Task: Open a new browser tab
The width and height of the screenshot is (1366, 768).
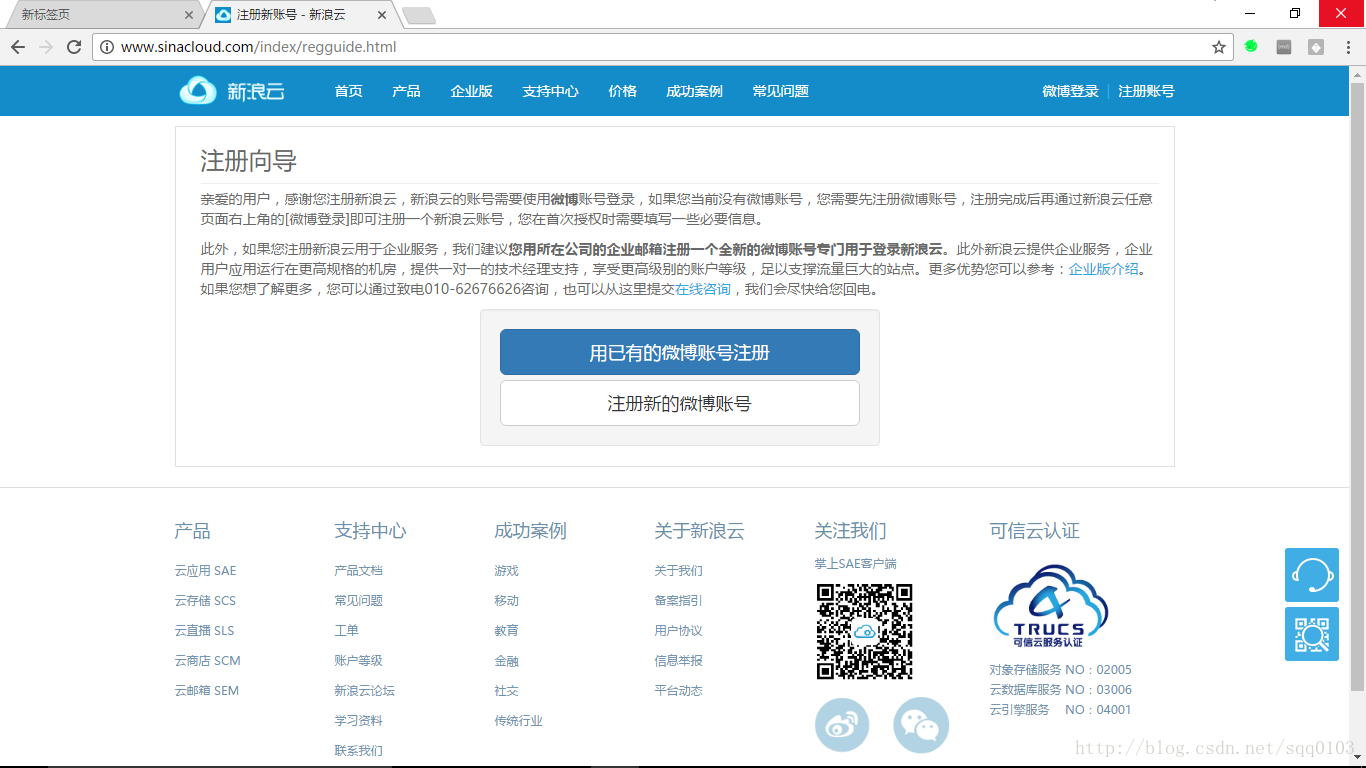Action: 418,15
